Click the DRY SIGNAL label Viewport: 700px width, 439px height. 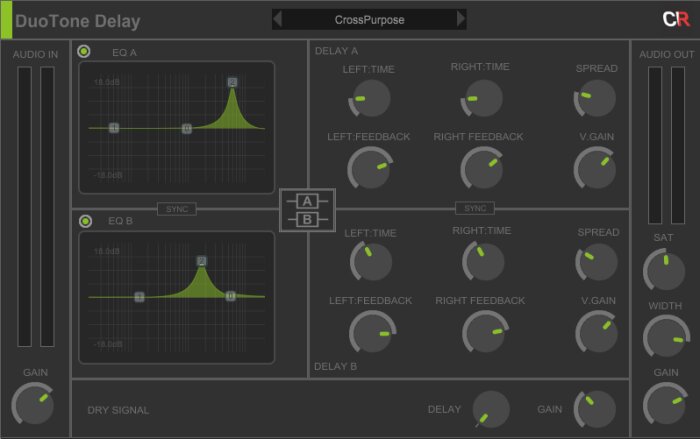118,410
